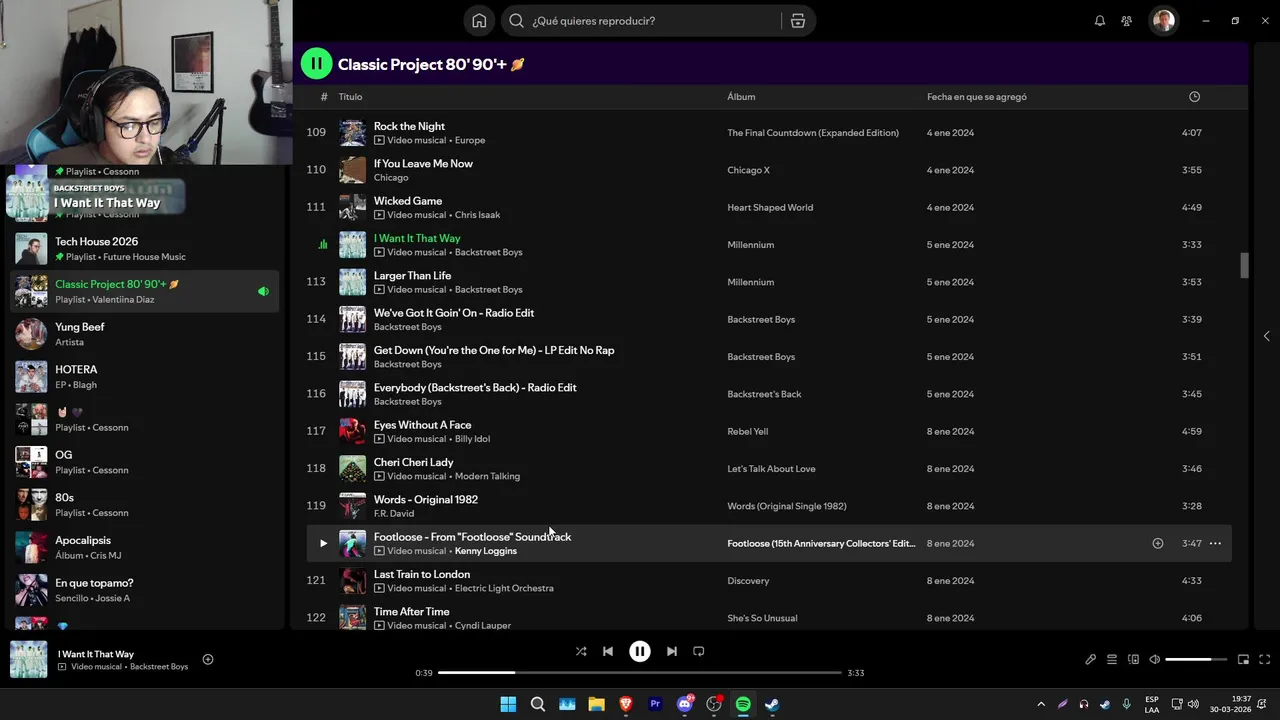
Task: Play the Footloose track row arrow
Action: tap(323, 543)
